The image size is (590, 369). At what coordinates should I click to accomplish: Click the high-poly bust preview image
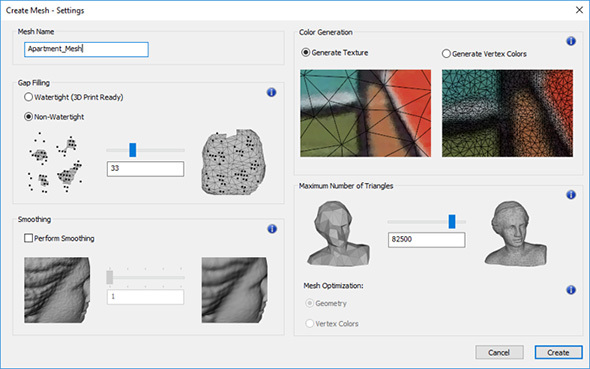point(515,233)
